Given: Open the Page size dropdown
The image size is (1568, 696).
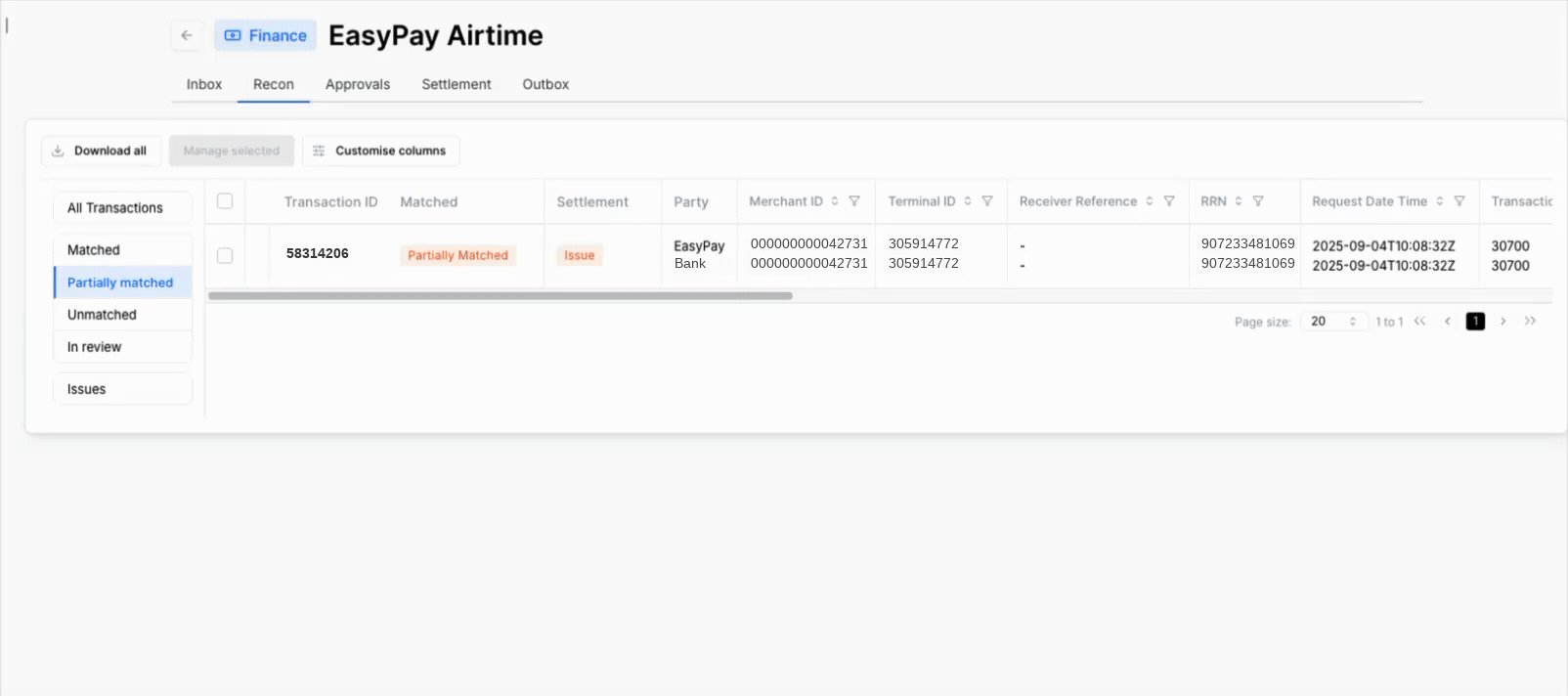Looking at the screenshot, I should pos(1333,322).
